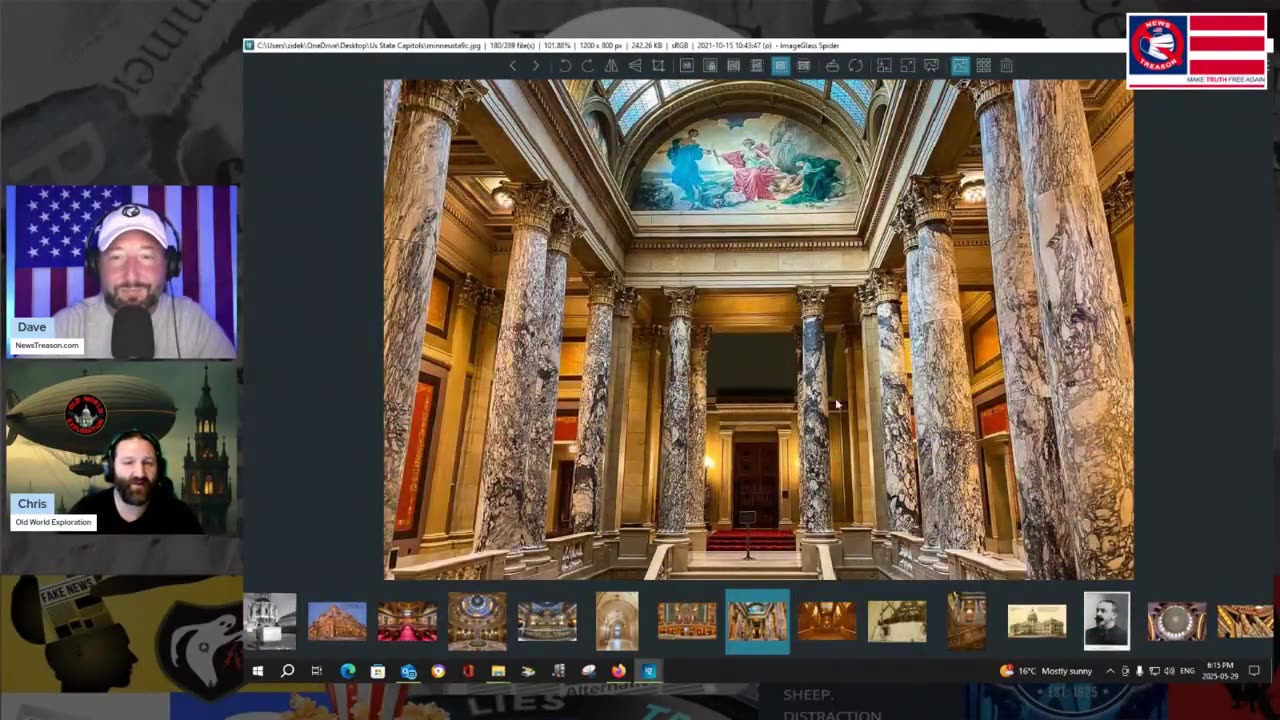Open the weather widget showing 16°C
Screen dimensions: 1280x720
tap(1046, 671)
